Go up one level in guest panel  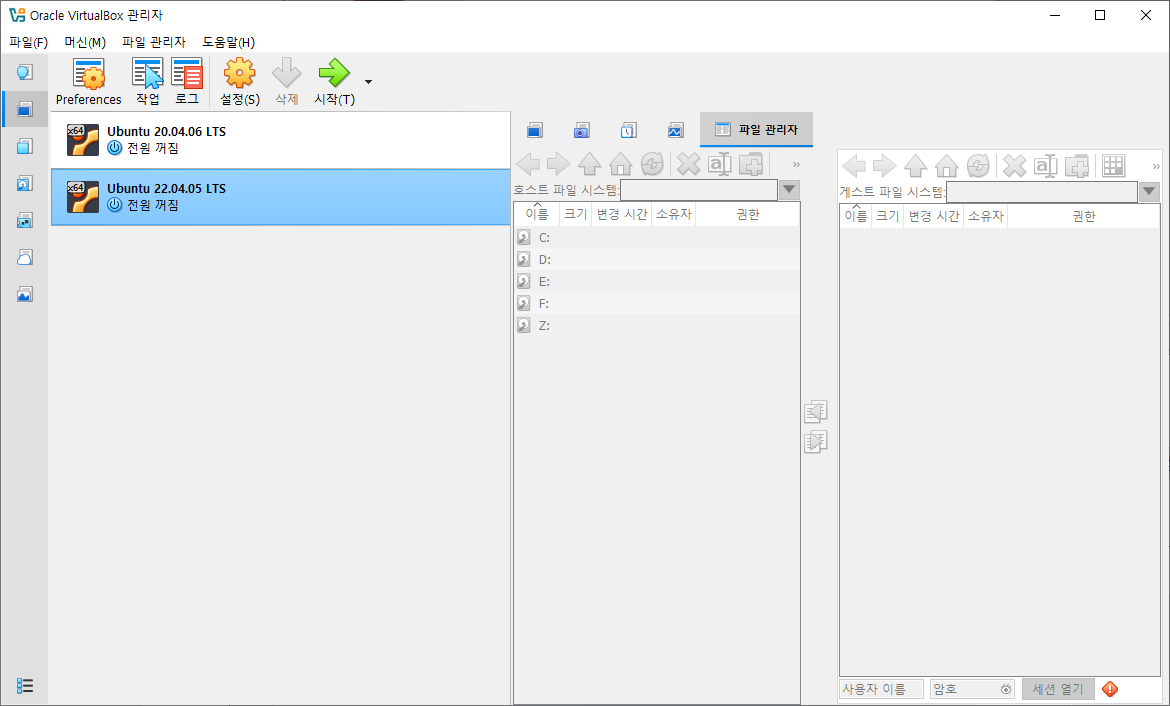(x=916, y=166)
